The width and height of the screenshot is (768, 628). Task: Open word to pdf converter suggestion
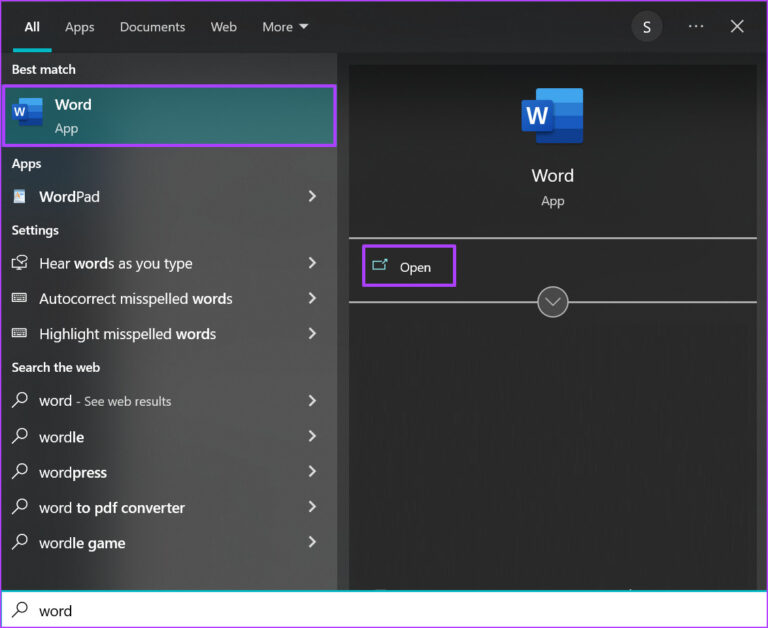click(112, 508)
